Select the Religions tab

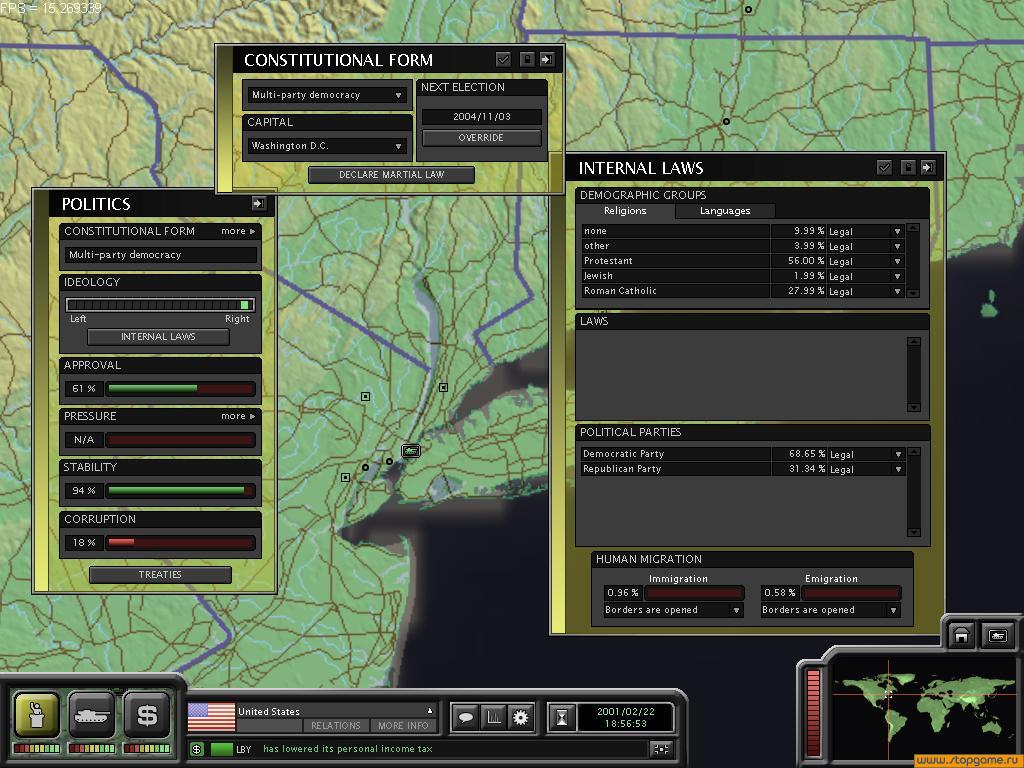point(625,211)
